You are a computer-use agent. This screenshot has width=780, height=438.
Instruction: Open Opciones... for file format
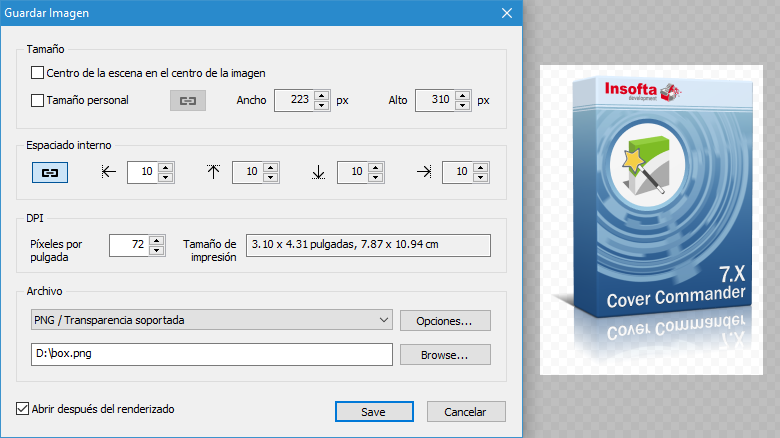pos(445,321)
